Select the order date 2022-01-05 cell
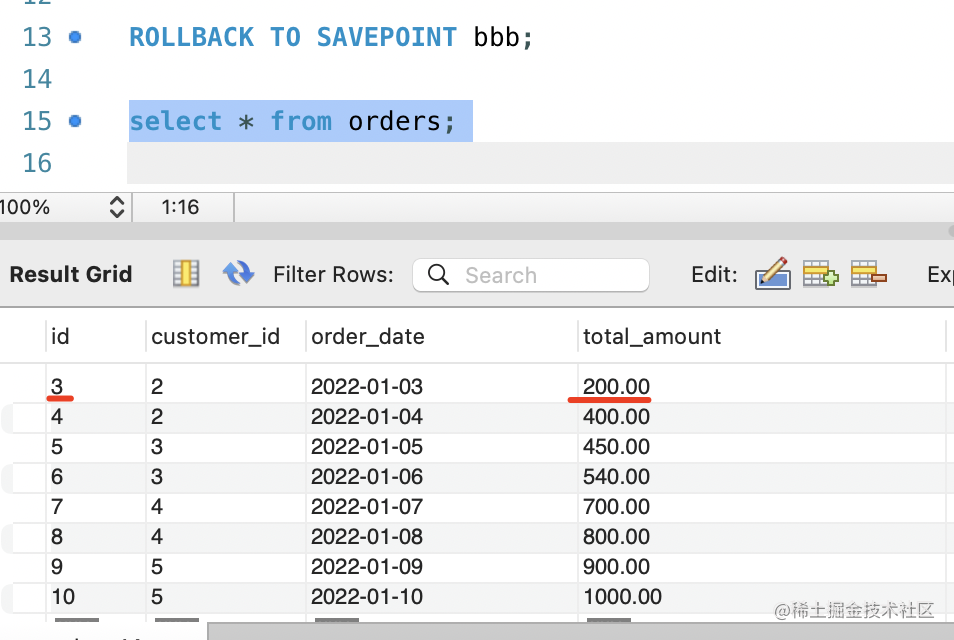The width and height of the screenshot is (954, 640). 367,447
